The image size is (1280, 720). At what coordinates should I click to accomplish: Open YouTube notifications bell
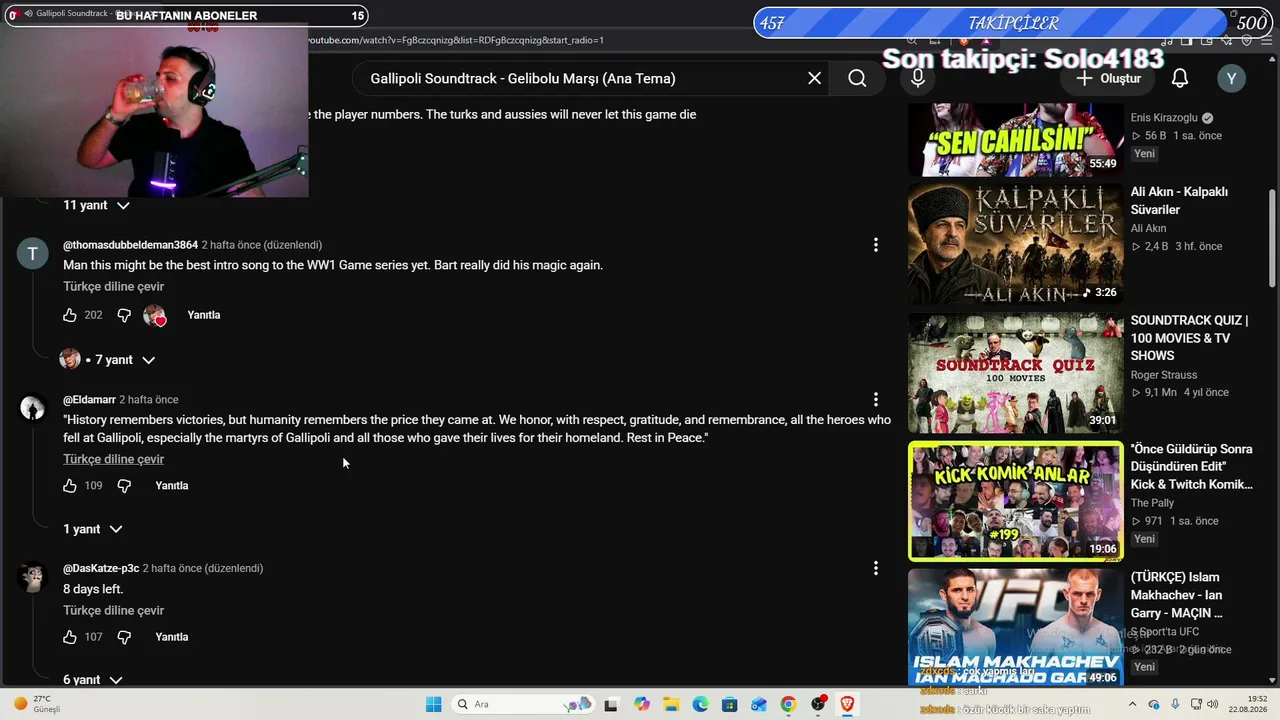[1180, 78]
